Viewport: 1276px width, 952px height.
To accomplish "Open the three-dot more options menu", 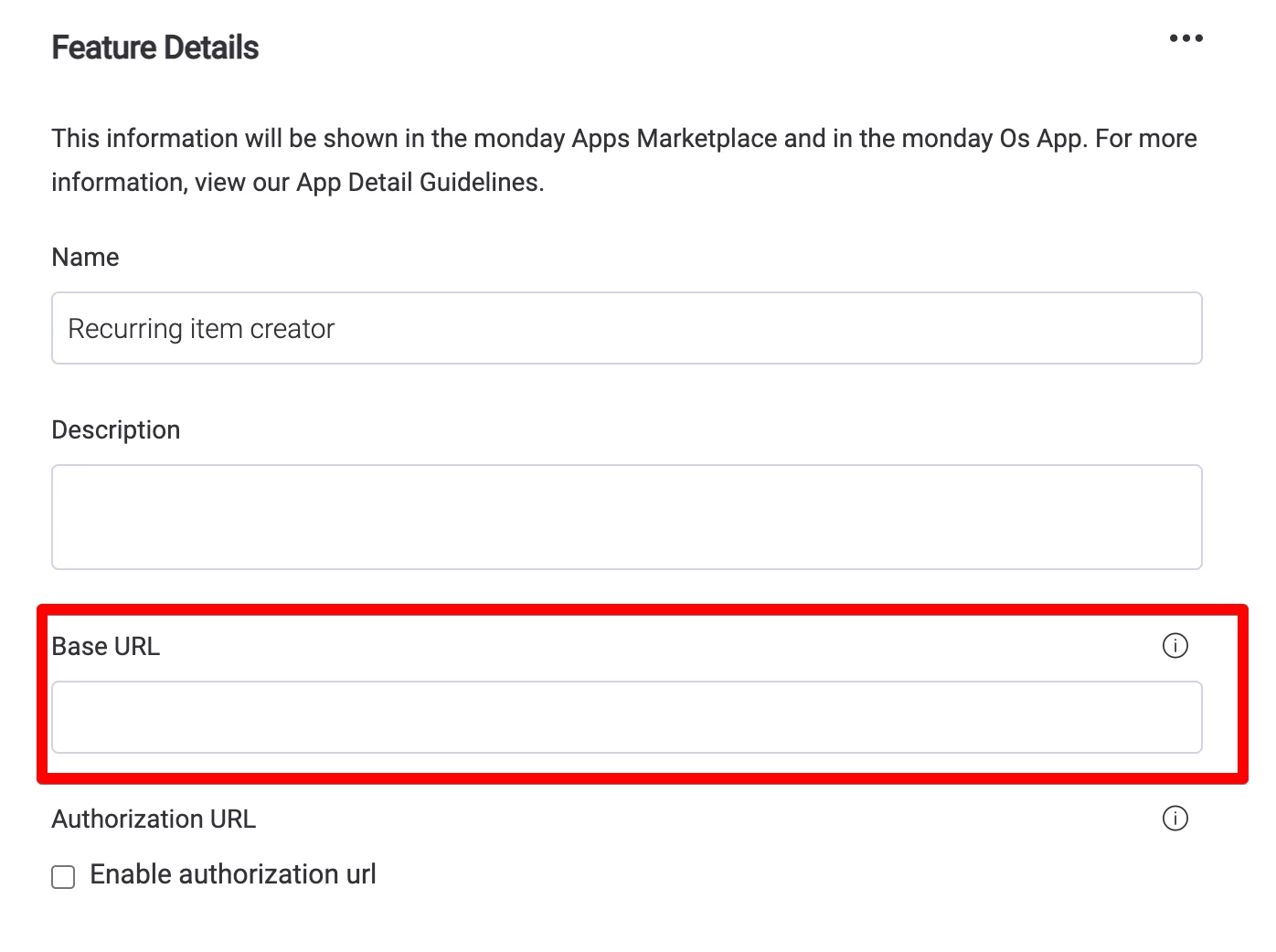I will 1186,38.
